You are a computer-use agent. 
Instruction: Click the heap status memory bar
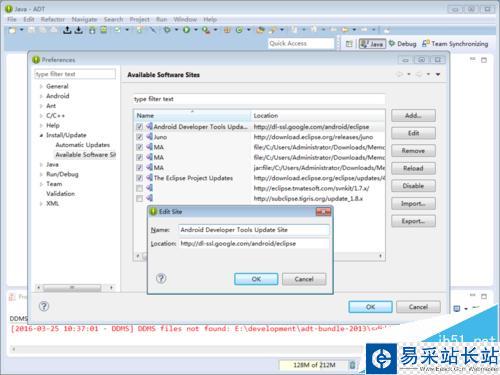(313, 365)
